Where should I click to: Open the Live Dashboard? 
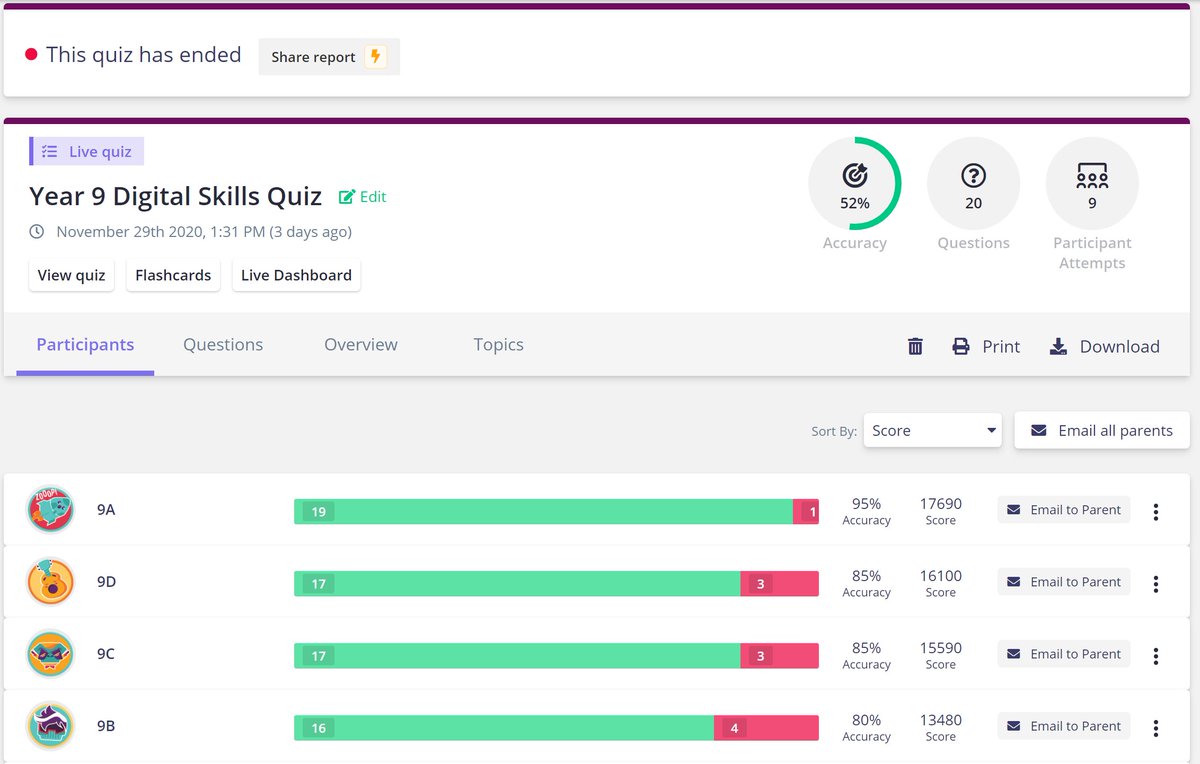click(296, 274)
